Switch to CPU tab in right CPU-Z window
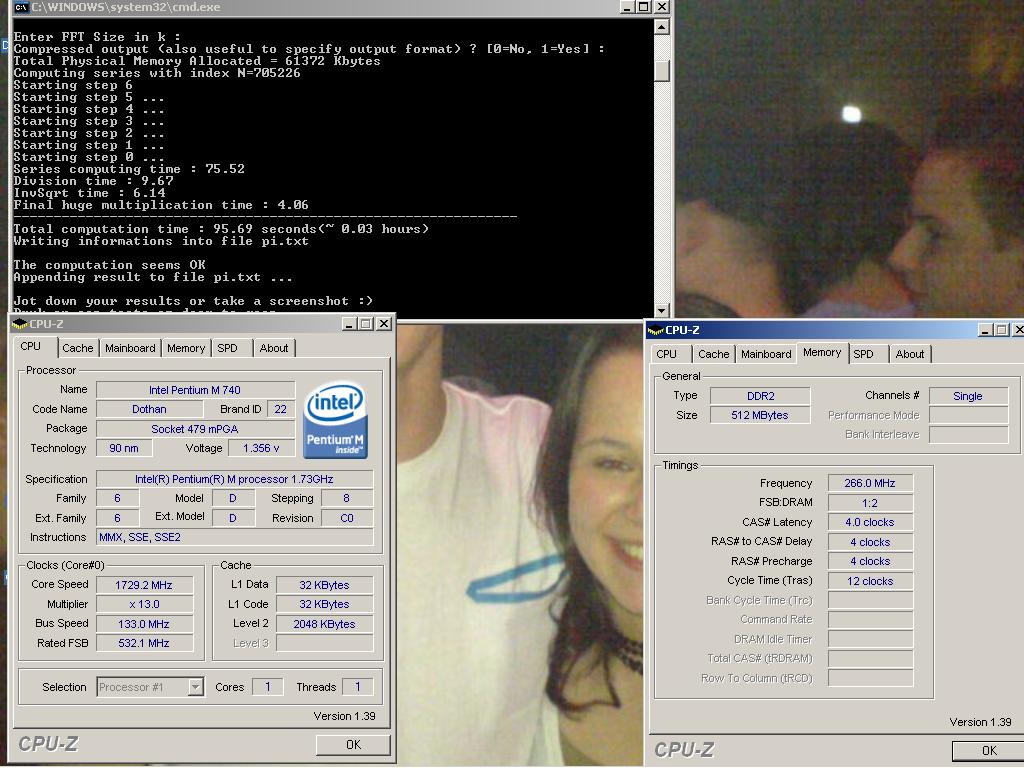The width and height of the screenshot is (1024, 768). pyautogui.click(x=666, y=354)
